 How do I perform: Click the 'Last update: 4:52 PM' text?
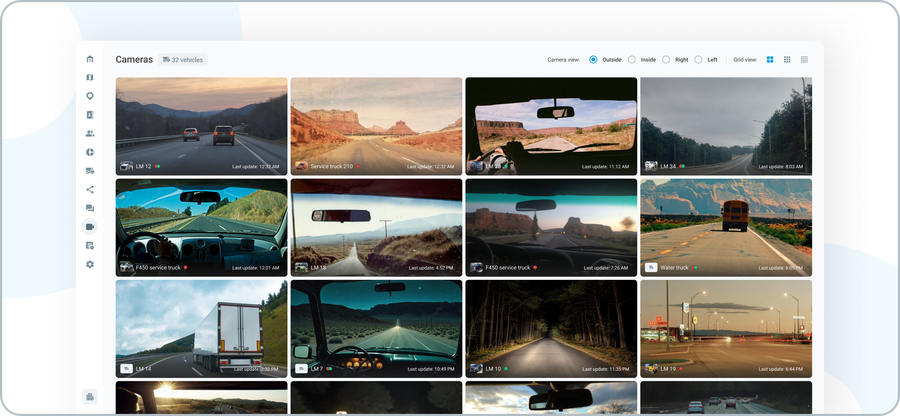pyautogui.click(x=432, y=268)
